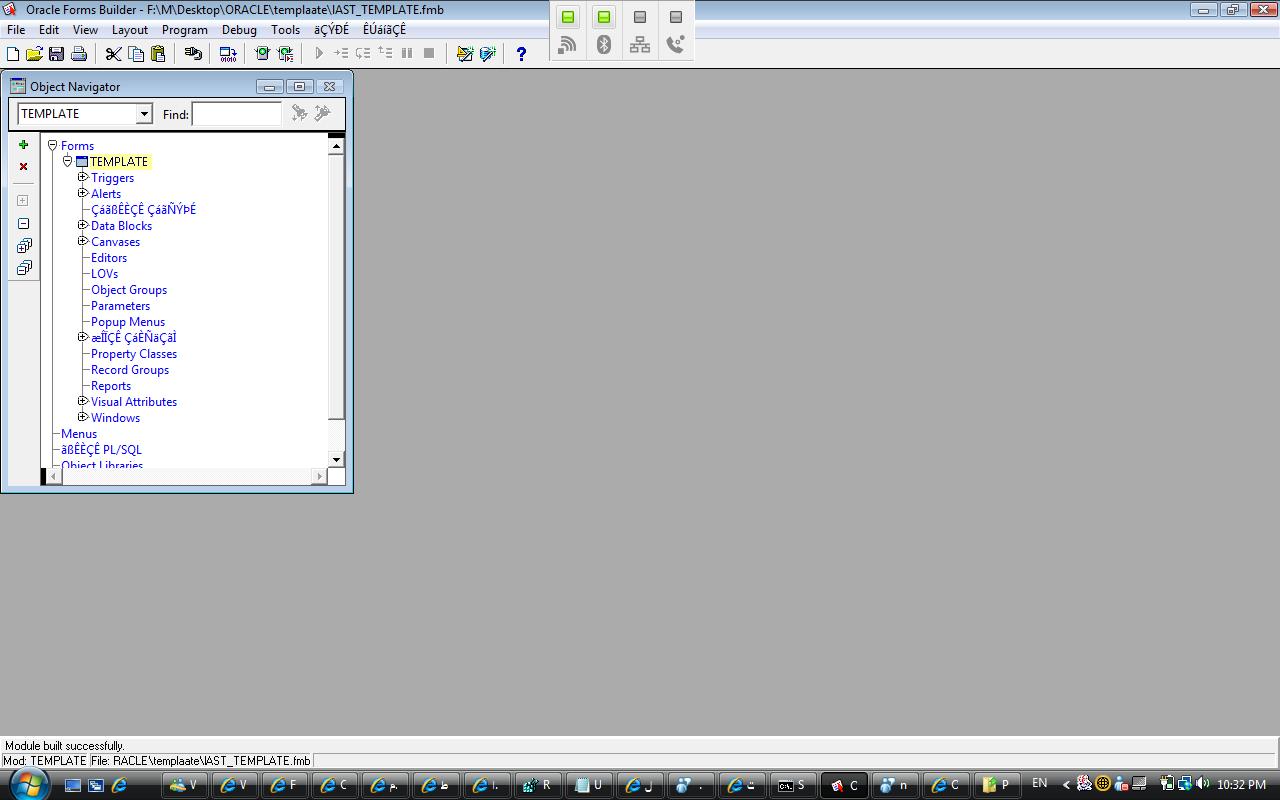Click the Expand All nodes icon

(x=24, y=246)
